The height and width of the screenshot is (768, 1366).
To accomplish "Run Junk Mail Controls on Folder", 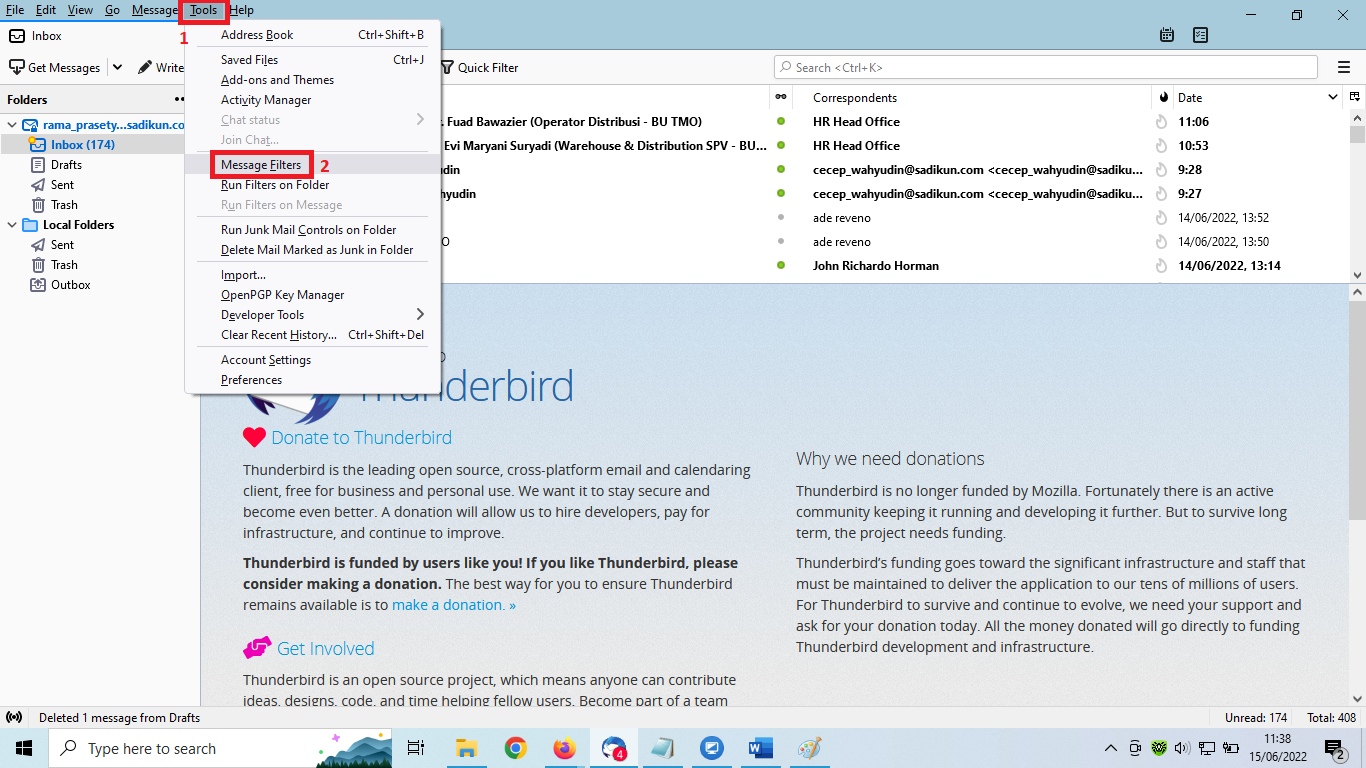I will [313, 230].
